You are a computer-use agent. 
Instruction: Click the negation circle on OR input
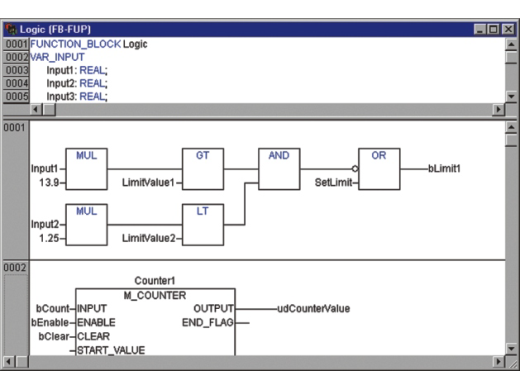pos(355,169)
